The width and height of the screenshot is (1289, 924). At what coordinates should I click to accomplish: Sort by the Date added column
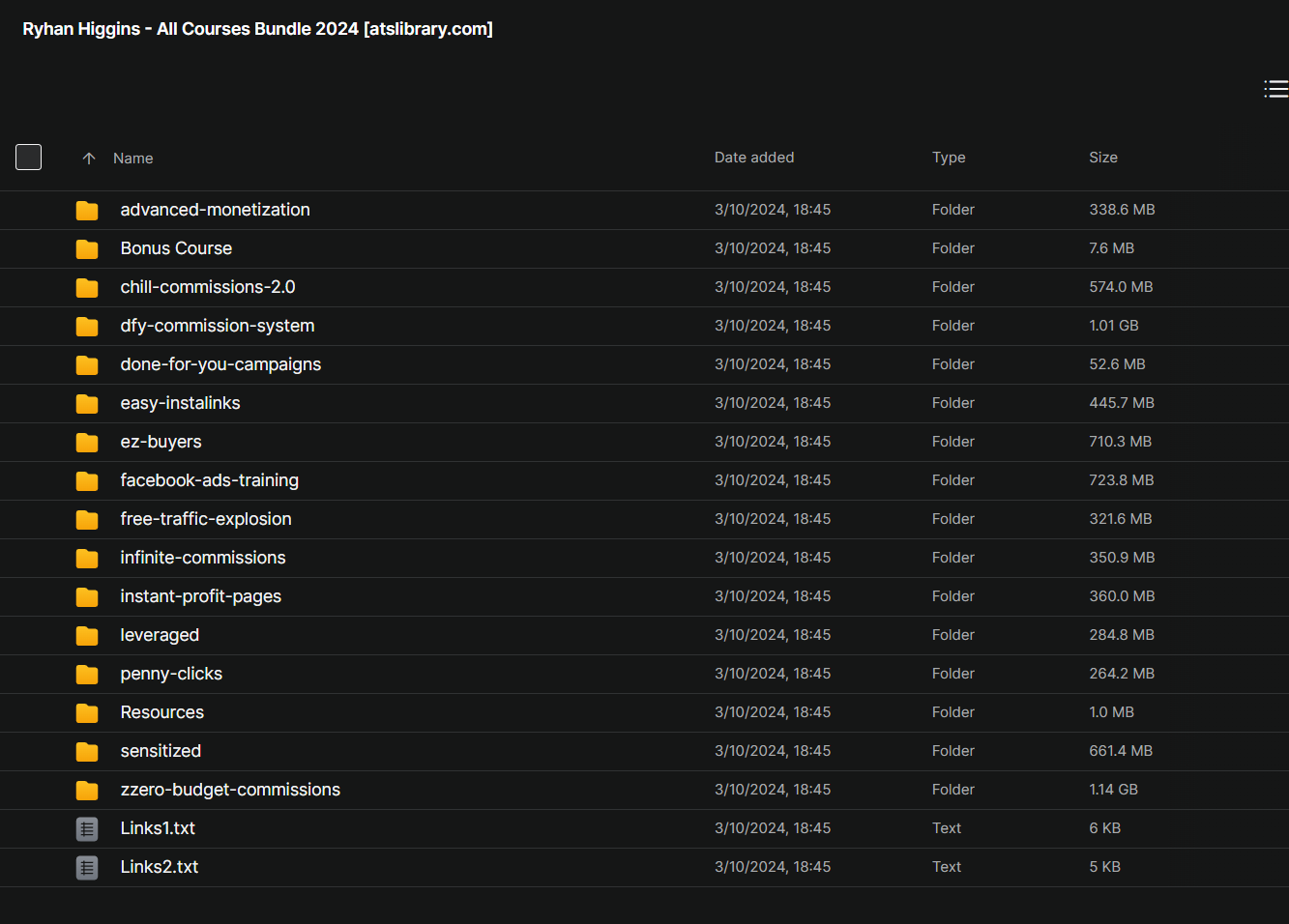tap(754, 158)
